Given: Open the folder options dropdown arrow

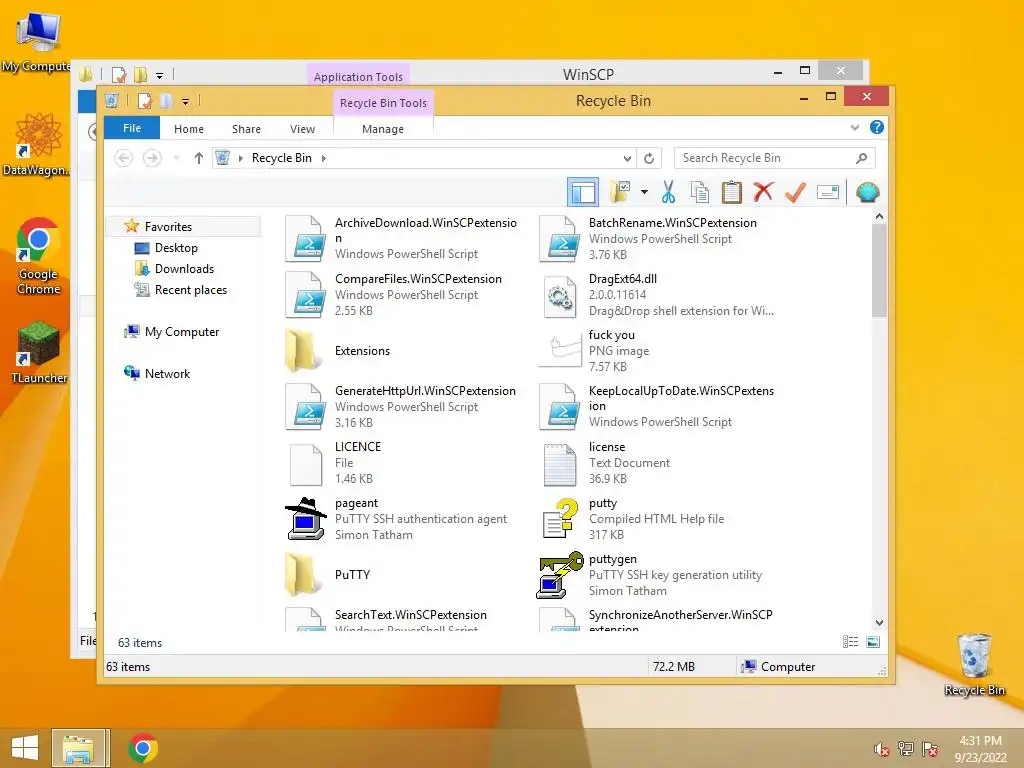Looking at the screenshot, I should point(645,192).
